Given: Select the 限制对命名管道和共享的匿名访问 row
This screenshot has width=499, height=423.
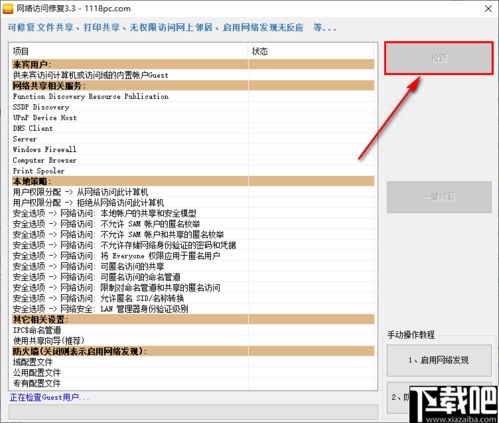Looking at the screenshot, I should click(193, 288).
